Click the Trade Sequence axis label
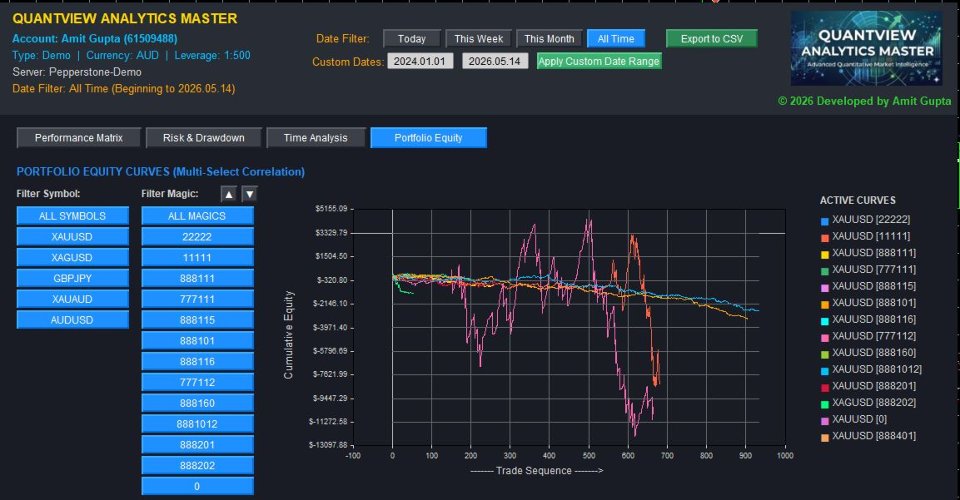The width and height of the screenshot is (960, 500). tap(537, 471)
